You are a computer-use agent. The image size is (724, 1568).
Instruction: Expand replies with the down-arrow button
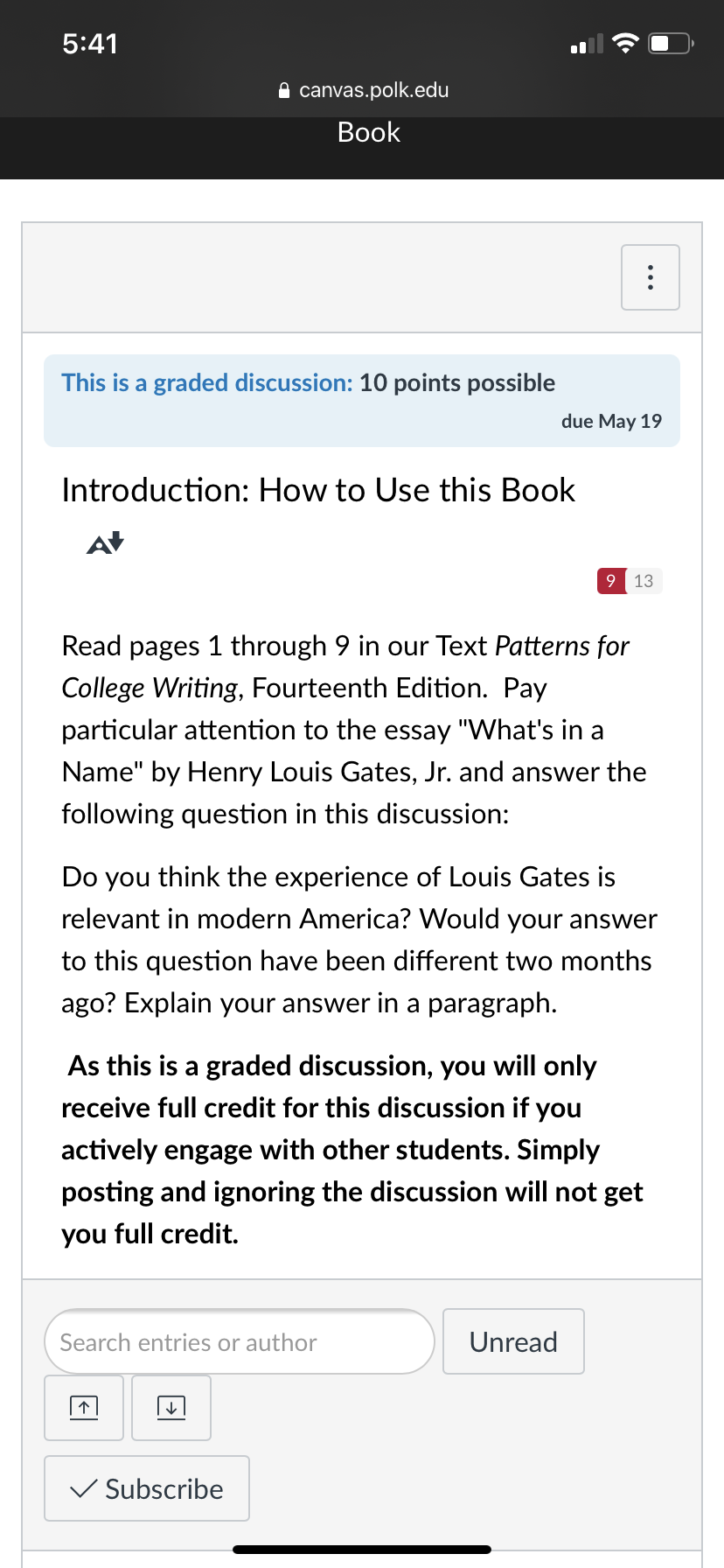pos(171,1407)
